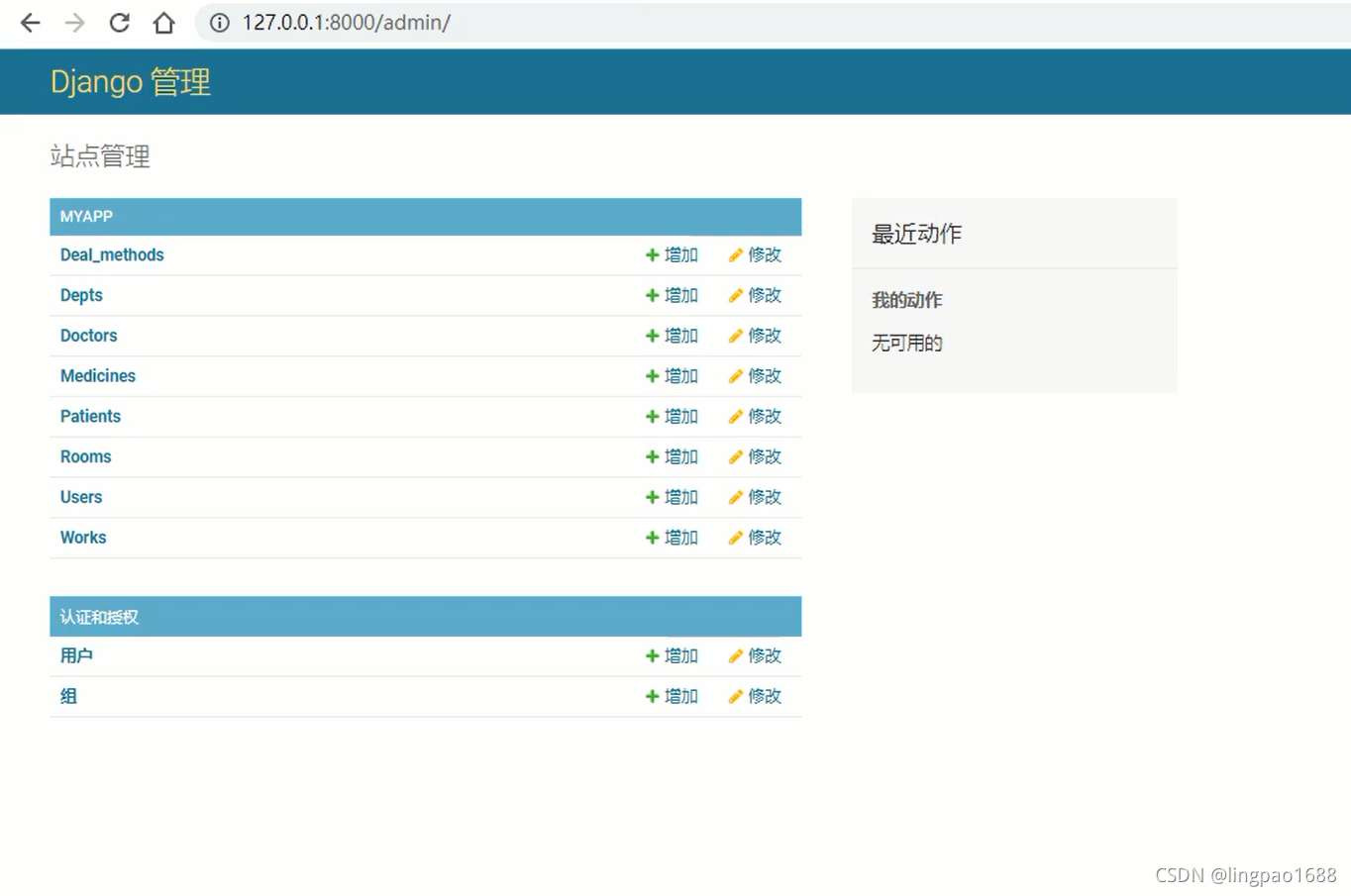The image size is (1351, 896).
Task: Add a new 用户 entry (增加)
Action: coord(672,656)
